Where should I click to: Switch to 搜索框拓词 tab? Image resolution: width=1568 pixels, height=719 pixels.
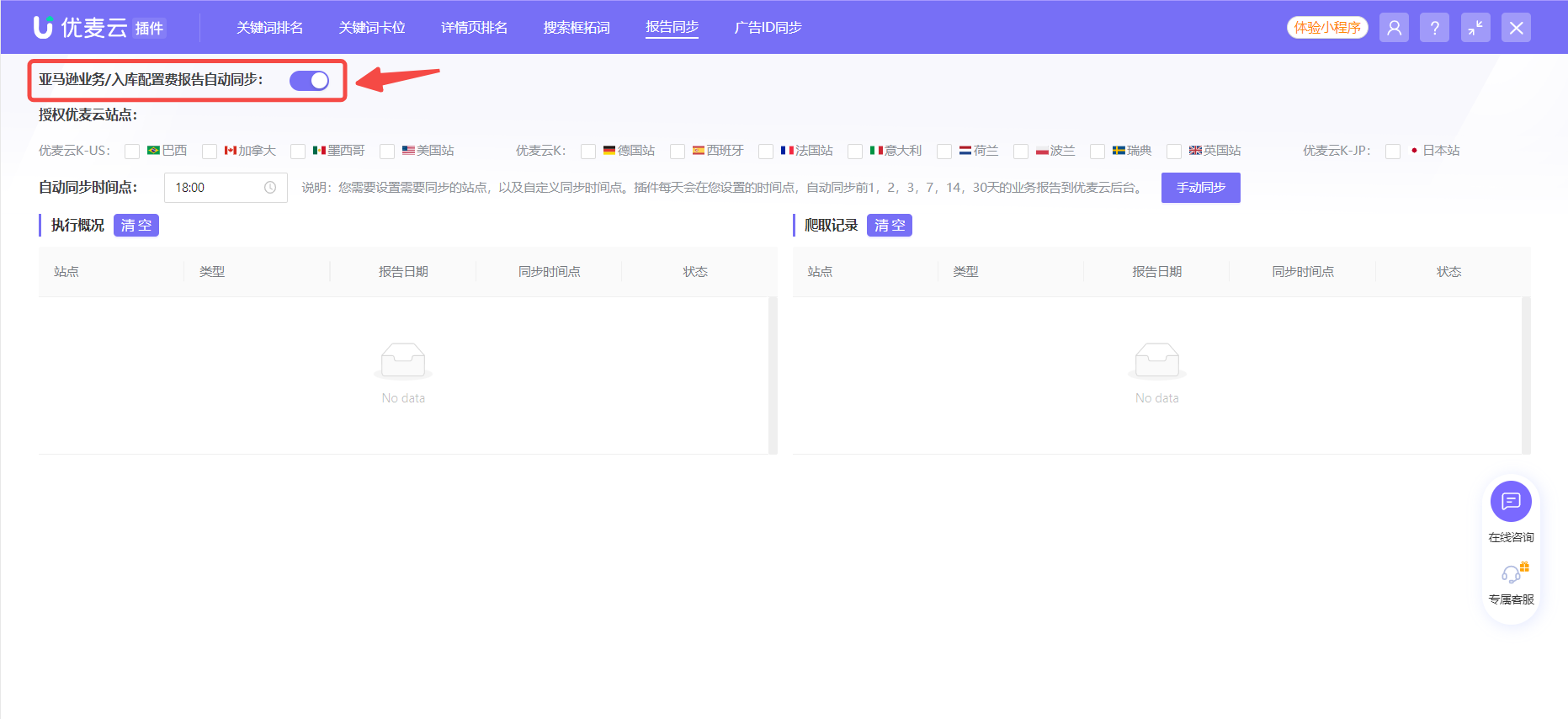(x=577, y=28)
